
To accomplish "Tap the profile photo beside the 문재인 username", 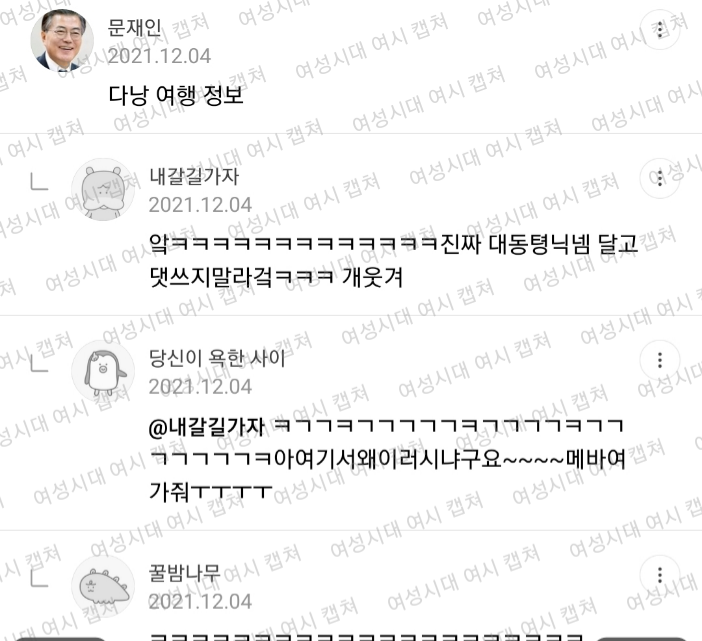I will [x=62, y=40].
